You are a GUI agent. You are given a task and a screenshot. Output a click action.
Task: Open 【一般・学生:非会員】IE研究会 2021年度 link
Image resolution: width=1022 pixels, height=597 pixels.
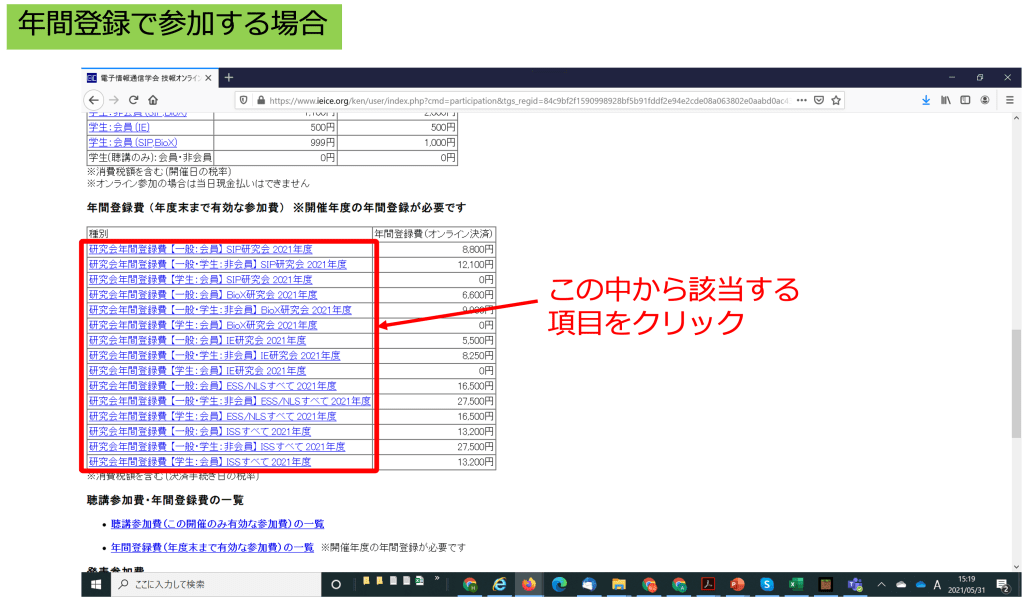point(214,355)
